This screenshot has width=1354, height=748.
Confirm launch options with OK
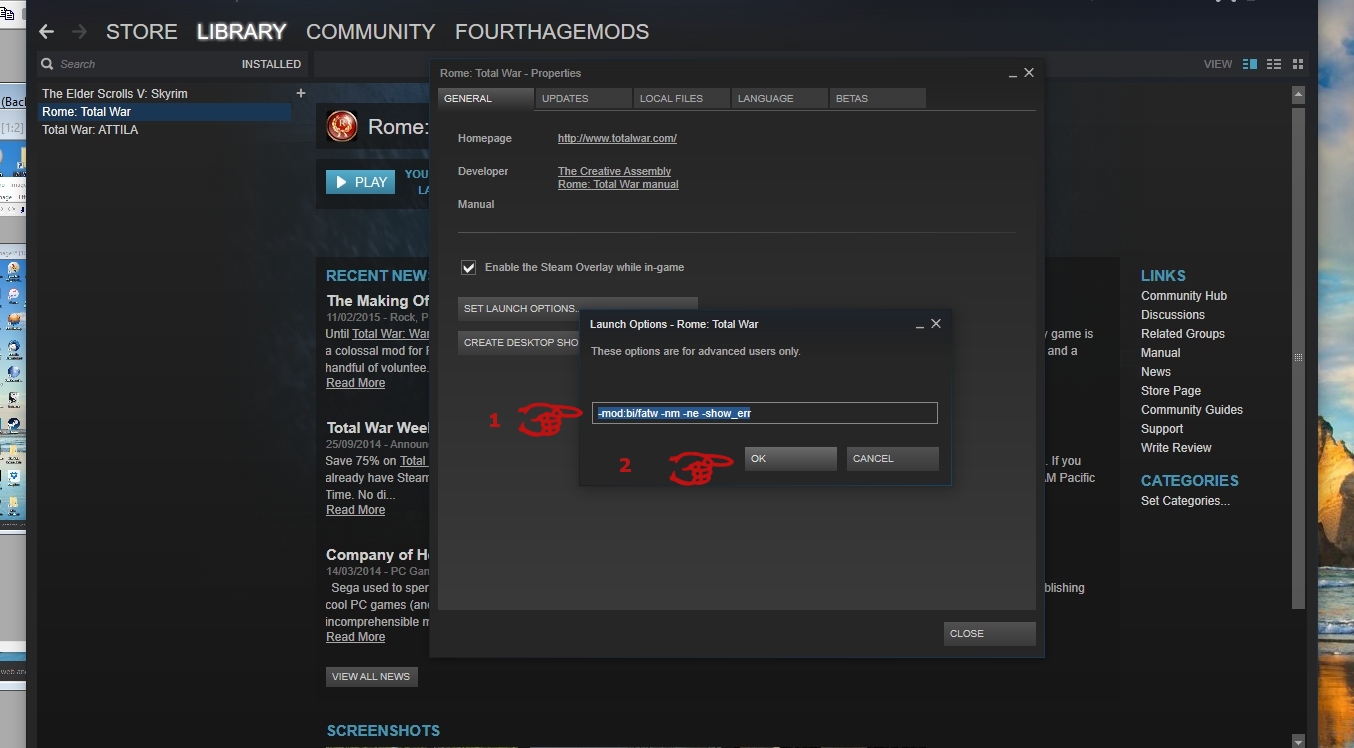tap(791, 458)
